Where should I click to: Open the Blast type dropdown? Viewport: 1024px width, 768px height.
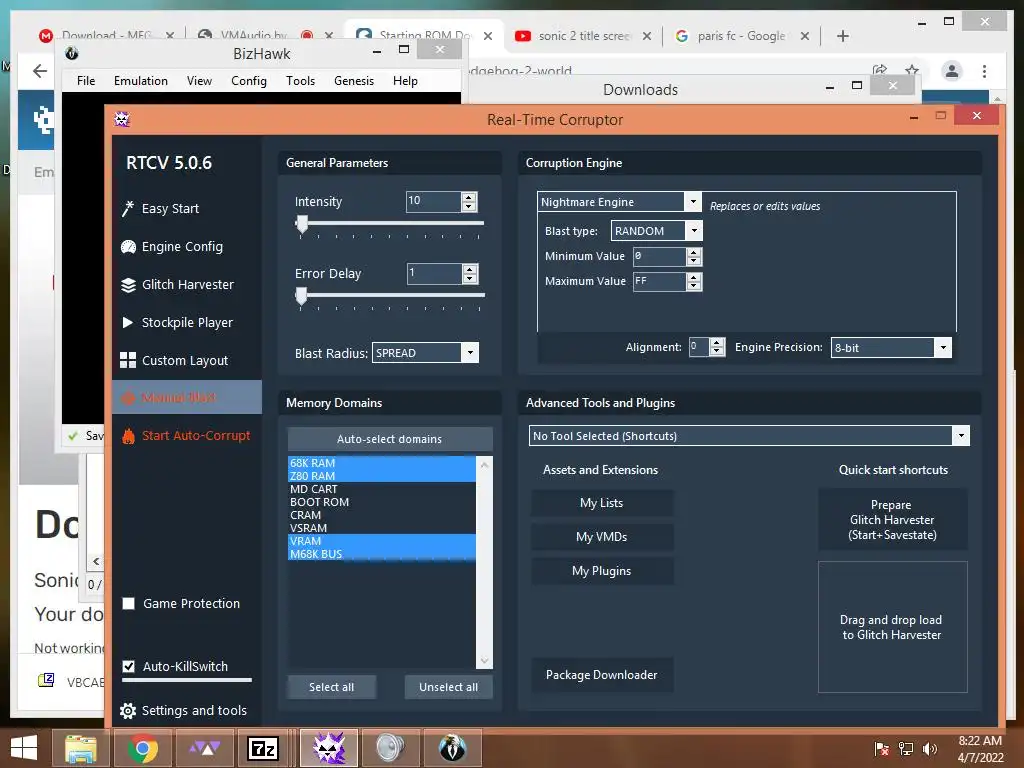pyautogui.click(x=694, y=231)
